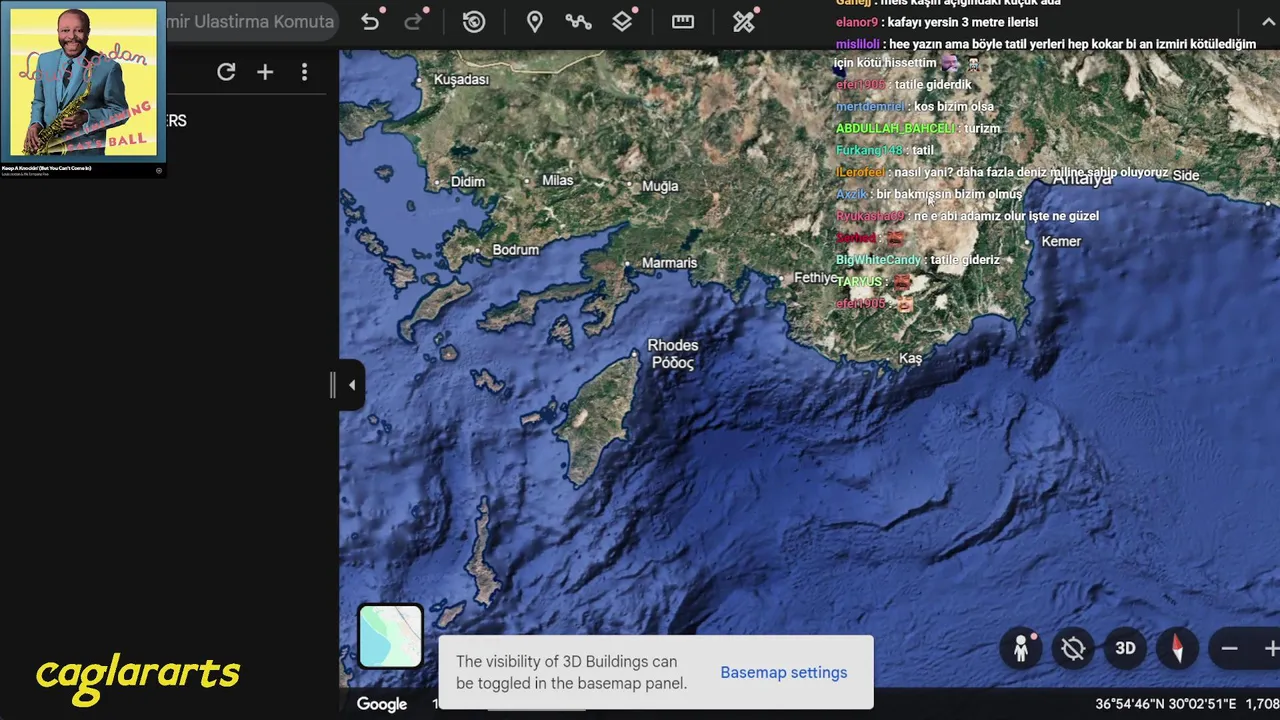Image resolution: width=1280 pixels, height=720 pixels.
Task: Collapse top toolbar with chevron arrow
Action: [1269, 21]
